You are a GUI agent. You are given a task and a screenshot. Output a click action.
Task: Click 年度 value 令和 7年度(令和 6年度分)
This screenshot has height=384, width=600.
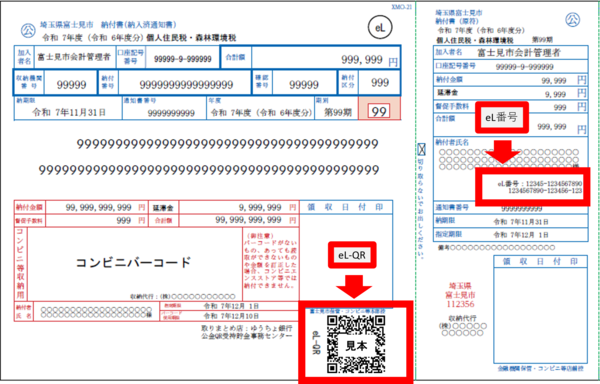[x=261, y=113]
